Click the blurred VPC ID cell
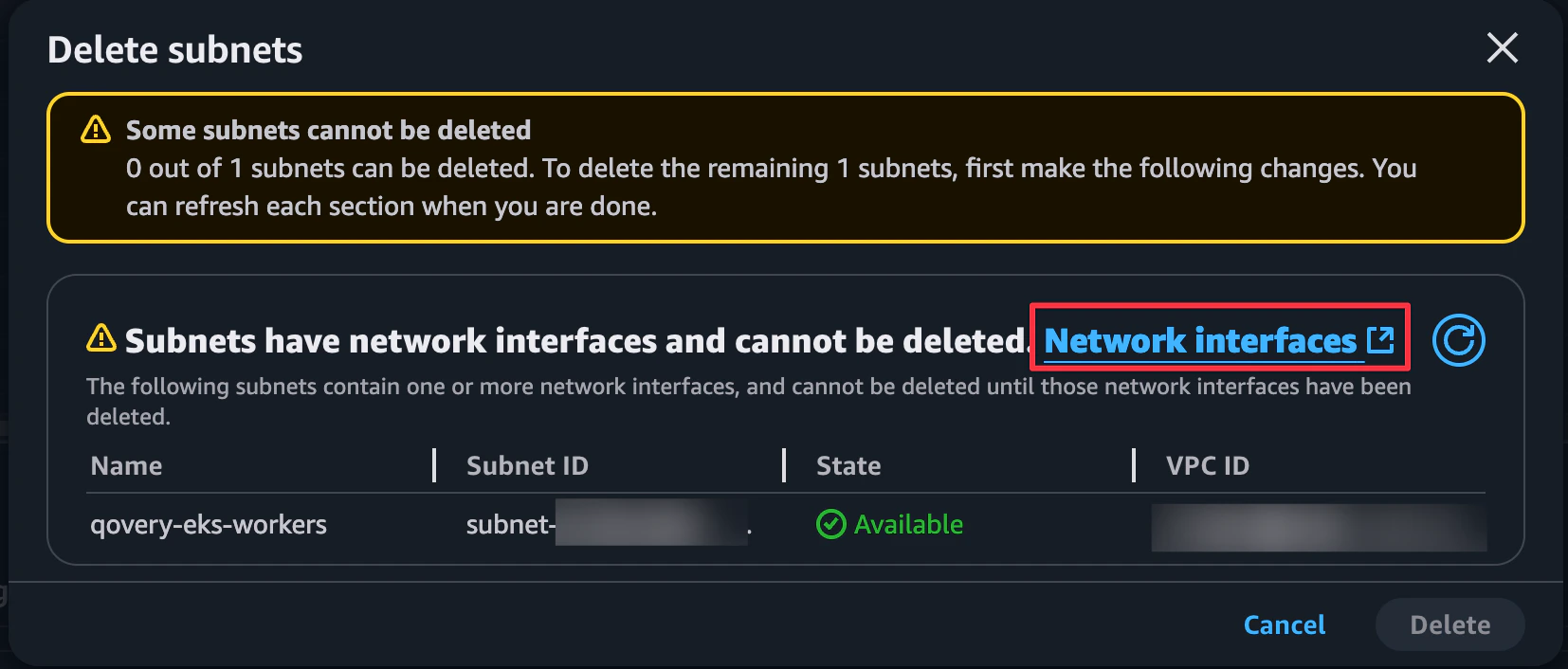The image size is (1568, 669). [x=1318, y=524]
